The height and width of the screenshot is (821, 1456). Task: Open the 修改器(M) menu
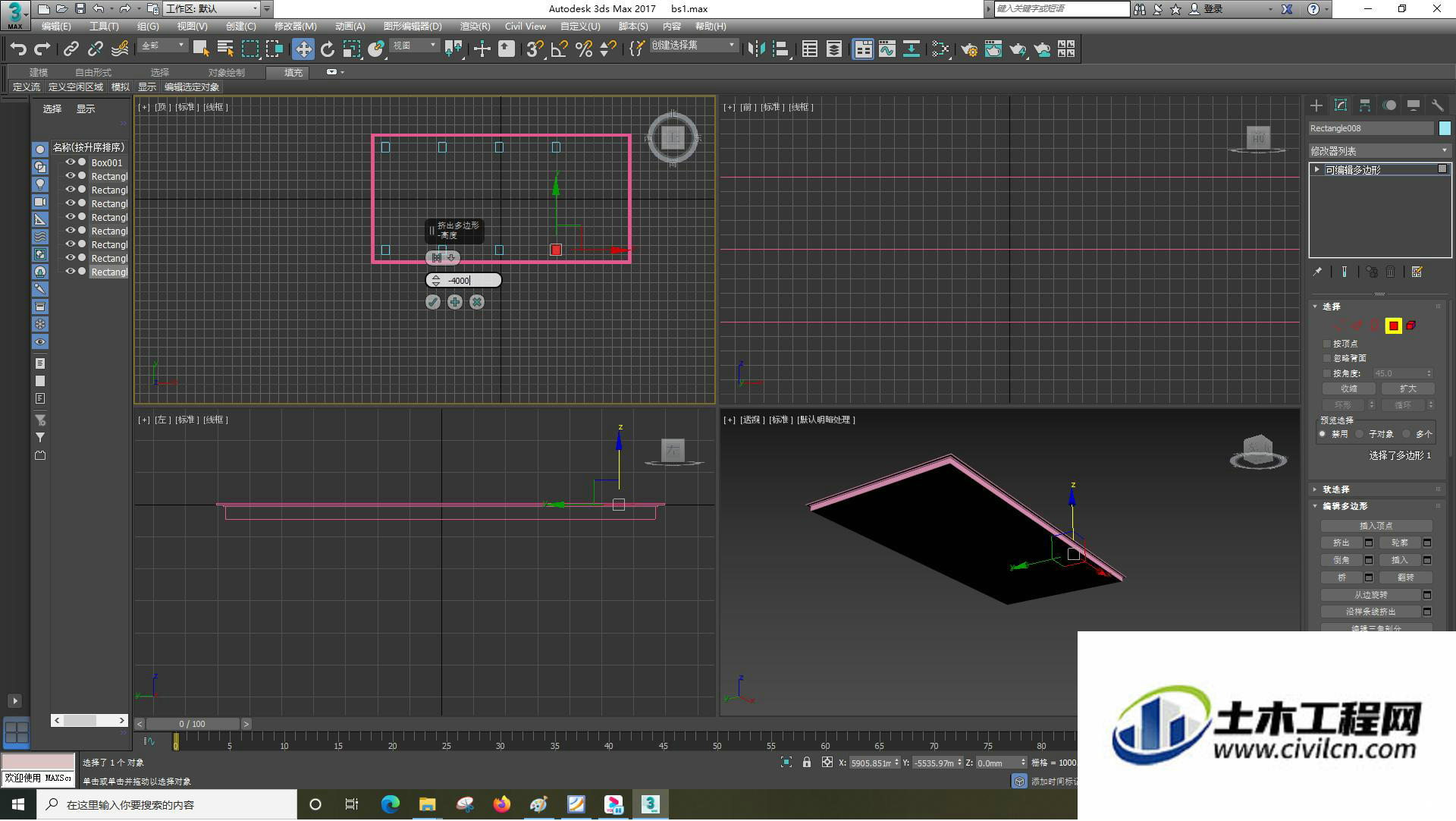click(x=295, y=27)
